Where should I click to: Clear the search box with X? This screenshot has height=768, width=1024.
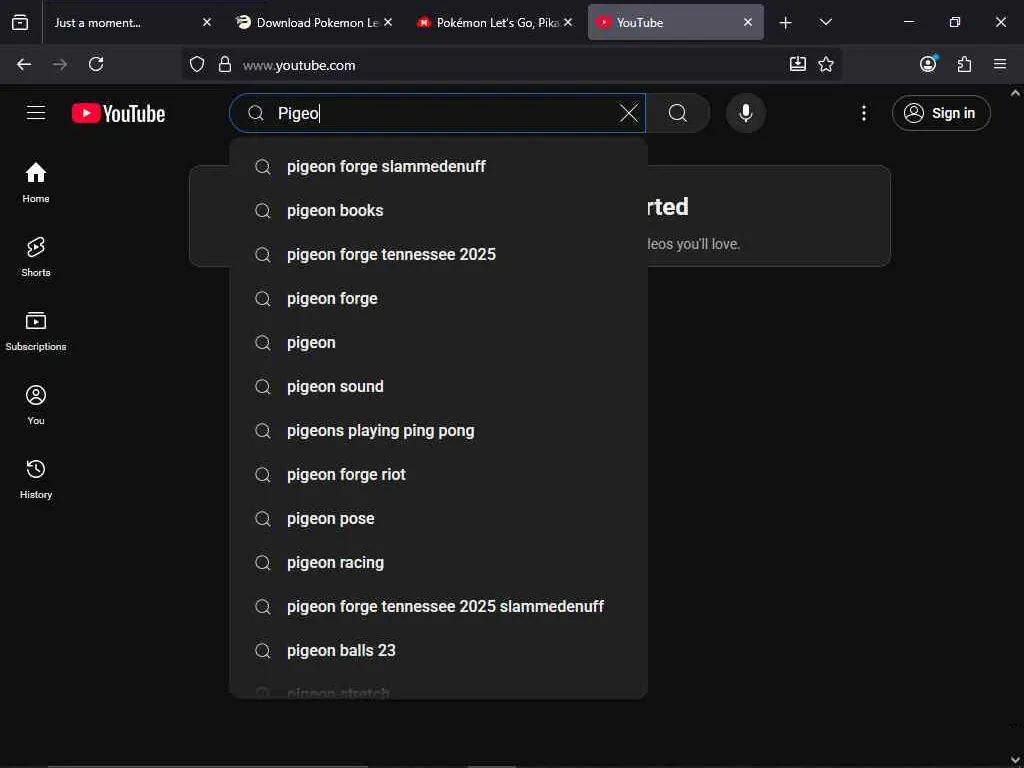tap(629, 113)
